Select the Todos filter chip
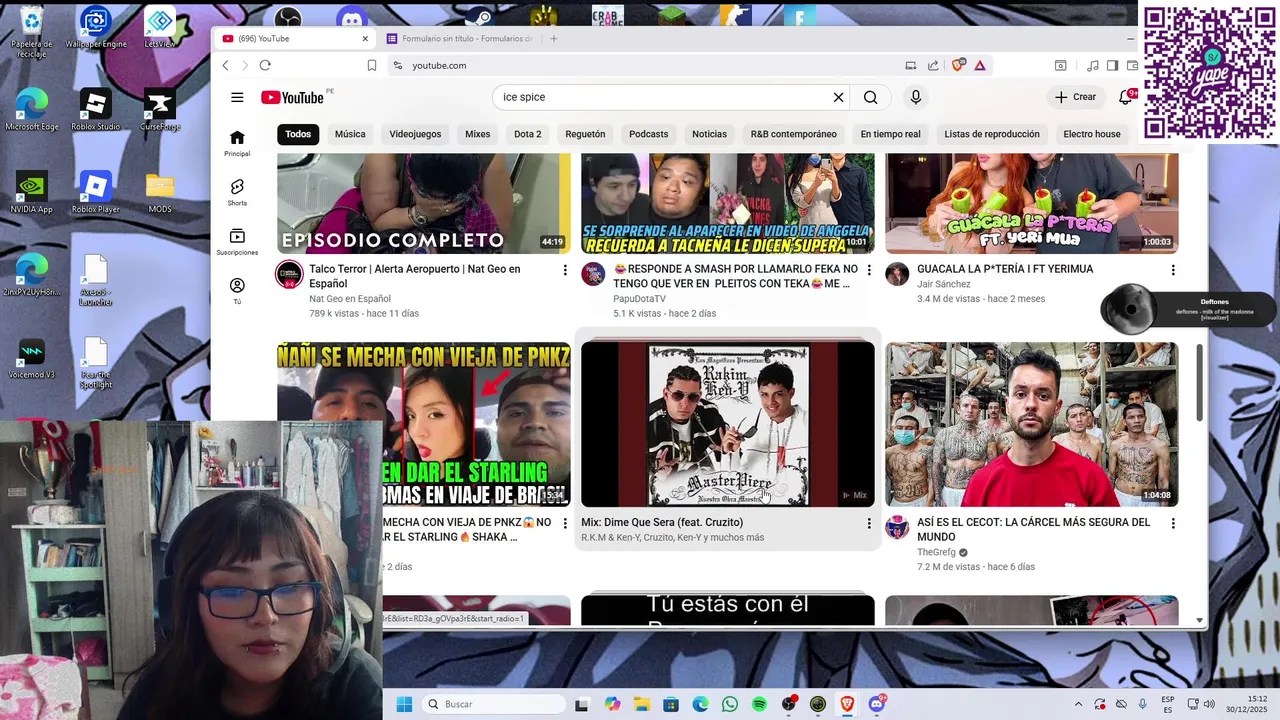This screenshot has width=1280, height=720. (298, 134)
